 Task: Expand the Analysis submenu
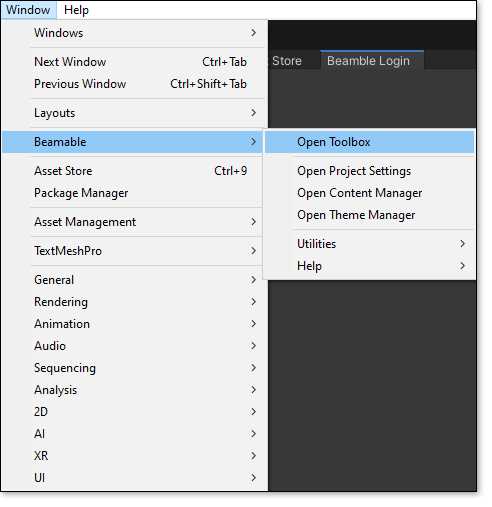[x=134, y=390]
